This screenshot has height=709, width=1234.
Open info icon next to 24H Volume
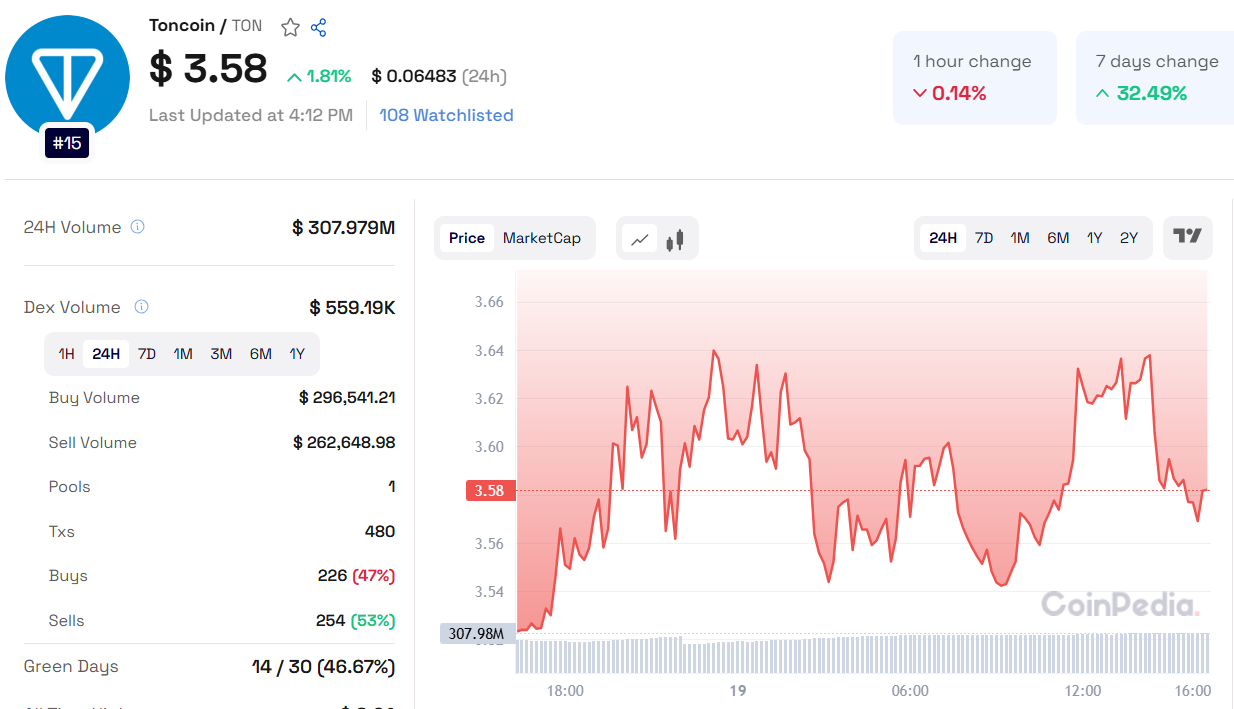pyautogui.click(x=138, y=227)
